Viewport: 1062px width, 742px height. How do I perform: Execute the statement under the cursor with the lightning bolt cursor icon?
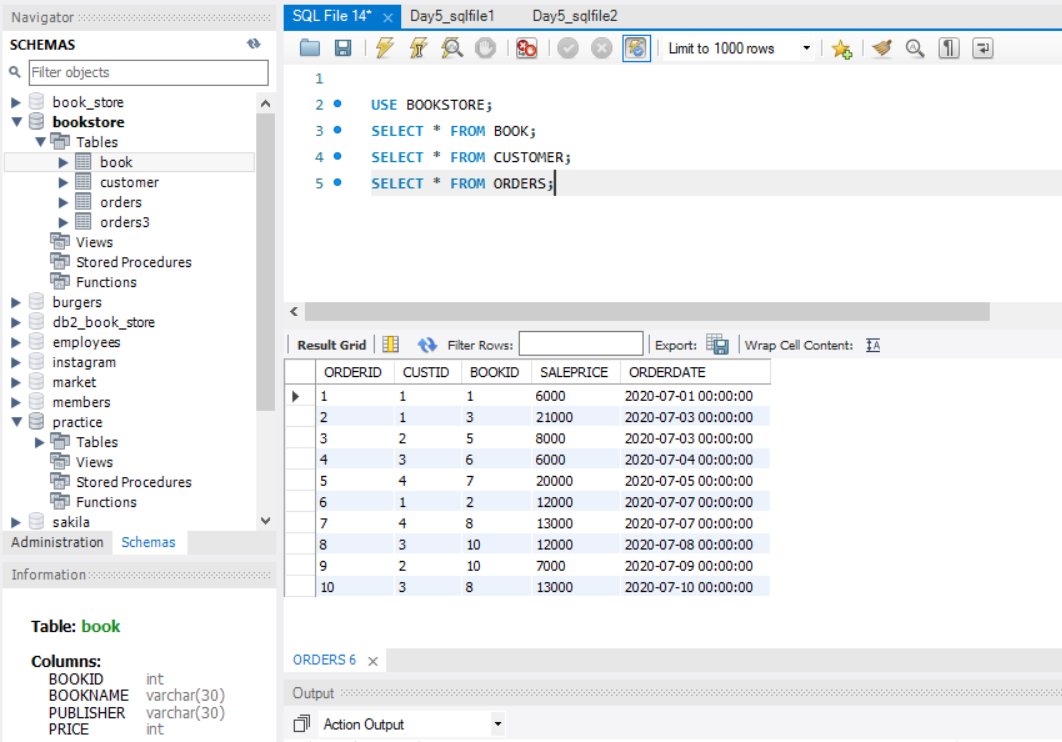(418, 48)
